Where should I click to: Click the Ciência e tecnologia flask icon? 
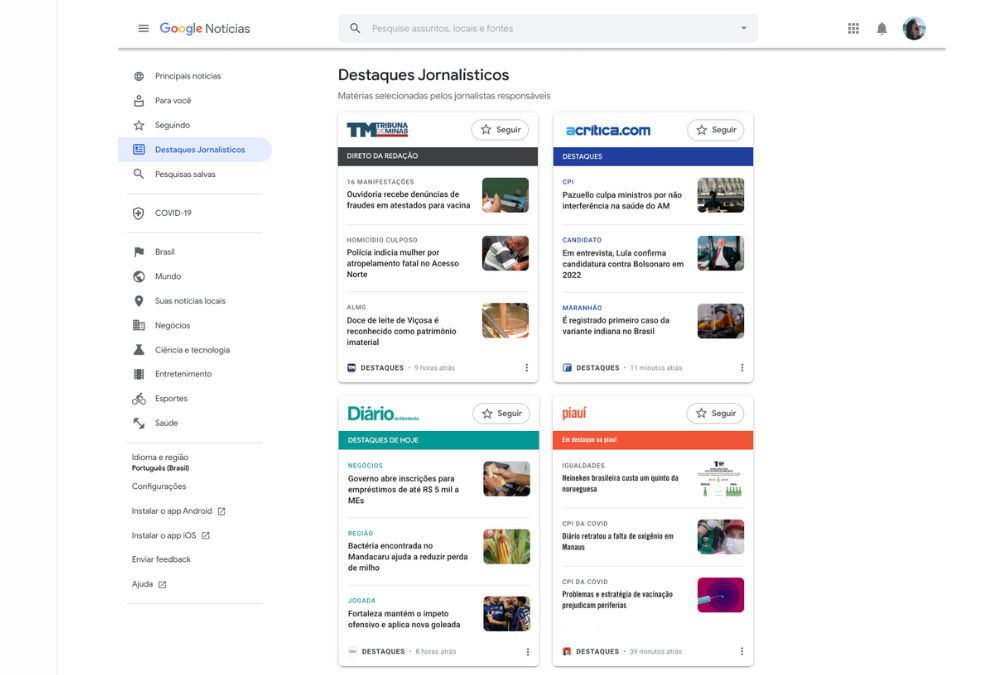click(139, 350)
